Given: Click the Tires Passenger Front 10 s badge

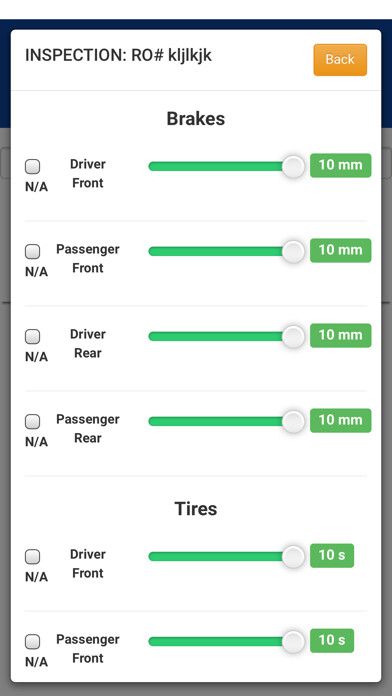Looking at the screenshot, I should tap(332, 641).
